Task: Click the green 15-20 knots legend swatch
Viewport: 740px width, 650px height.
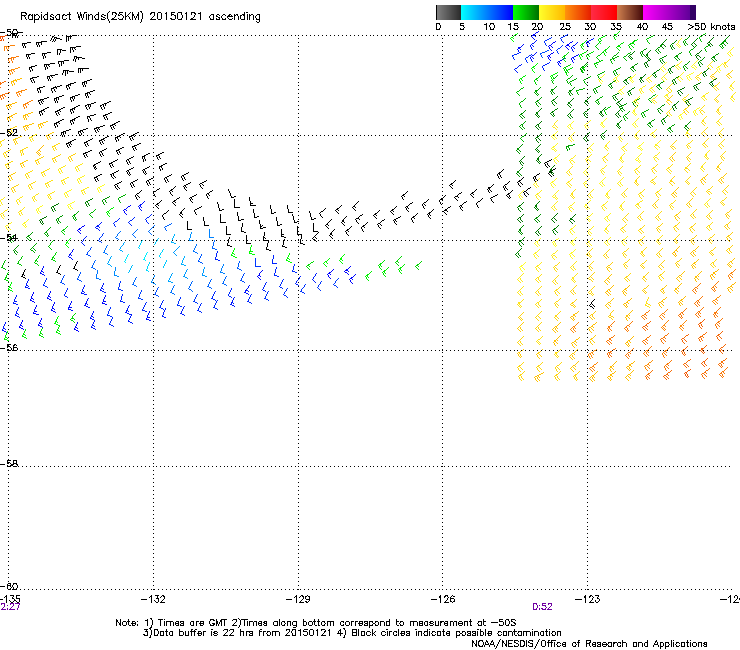Action: 526,12
